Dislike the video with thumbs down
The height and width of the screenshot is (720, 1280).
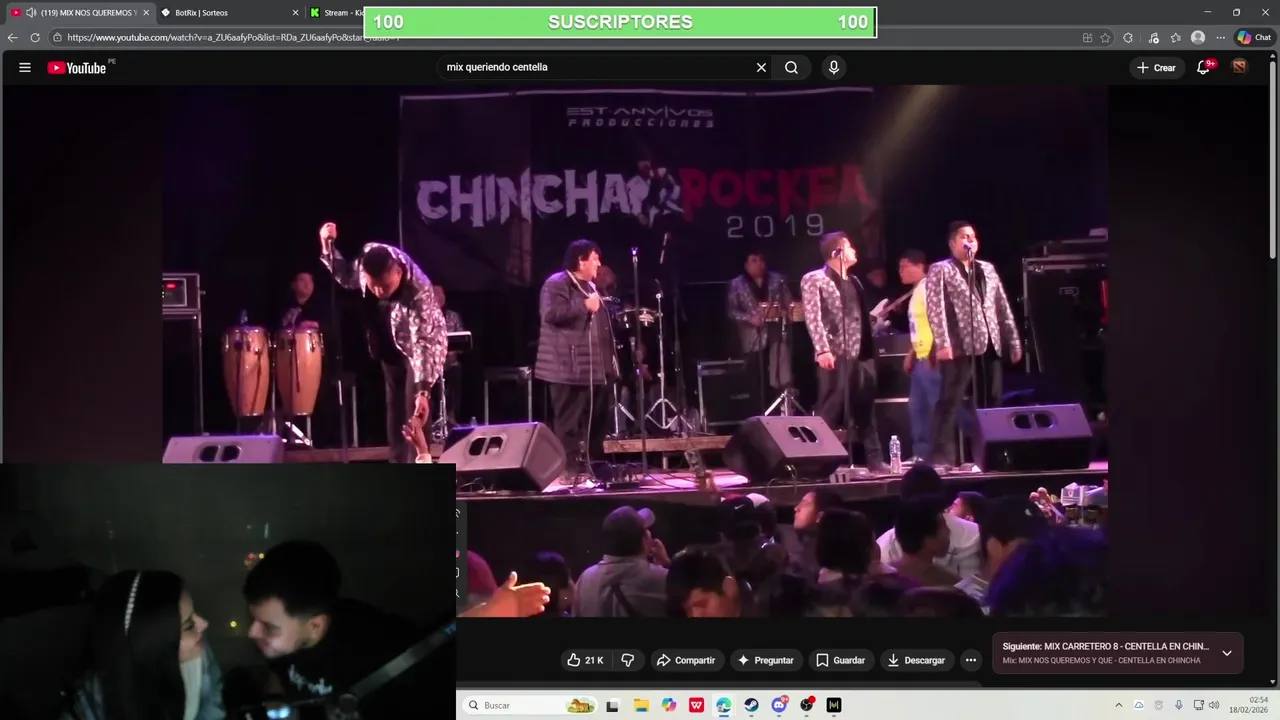(628, 660)
